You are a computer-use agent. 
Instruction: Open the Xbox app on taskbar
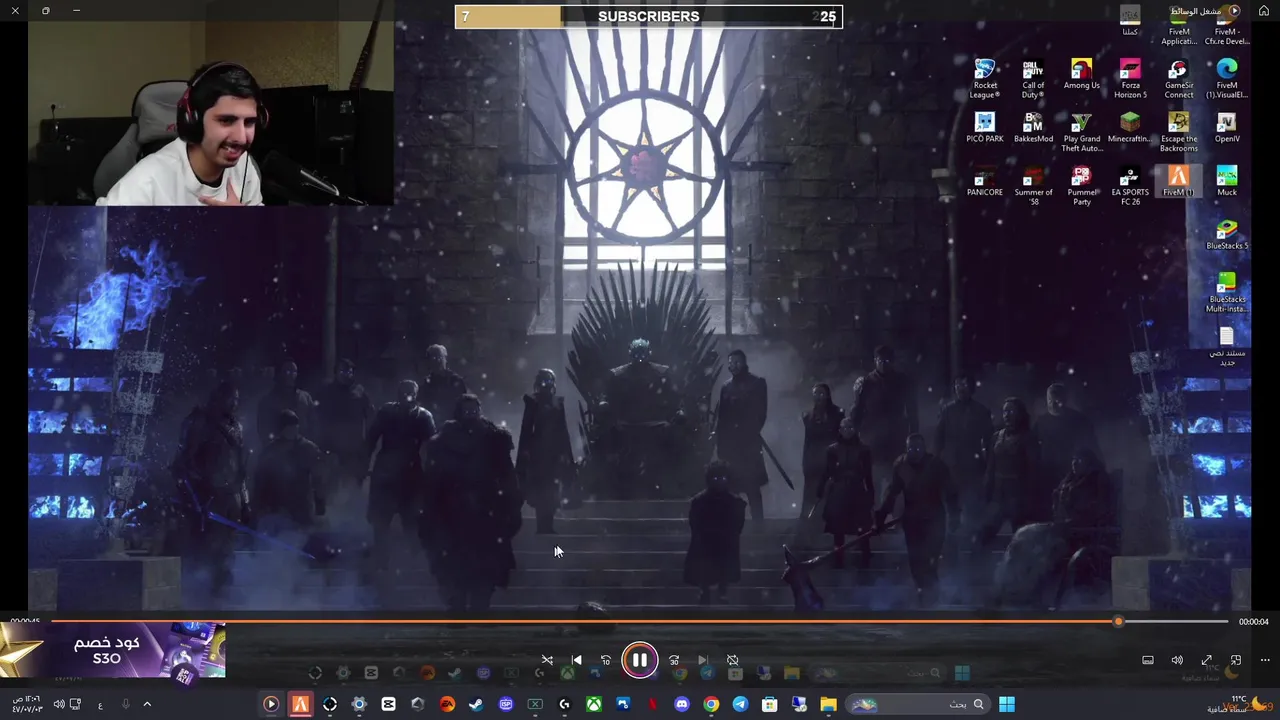[x=594, y=704]
